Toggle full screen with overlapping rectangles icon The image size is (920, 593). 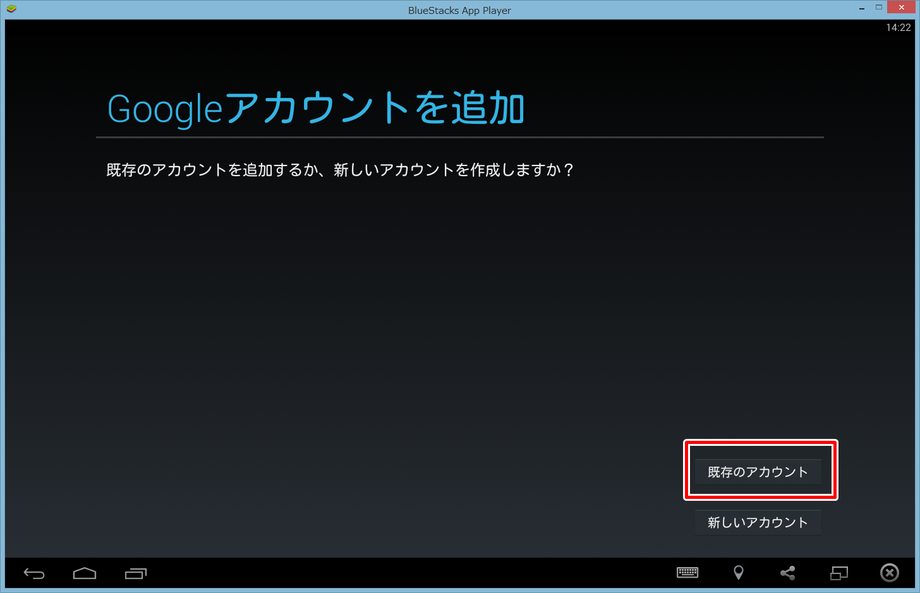(x=839, y=573)
